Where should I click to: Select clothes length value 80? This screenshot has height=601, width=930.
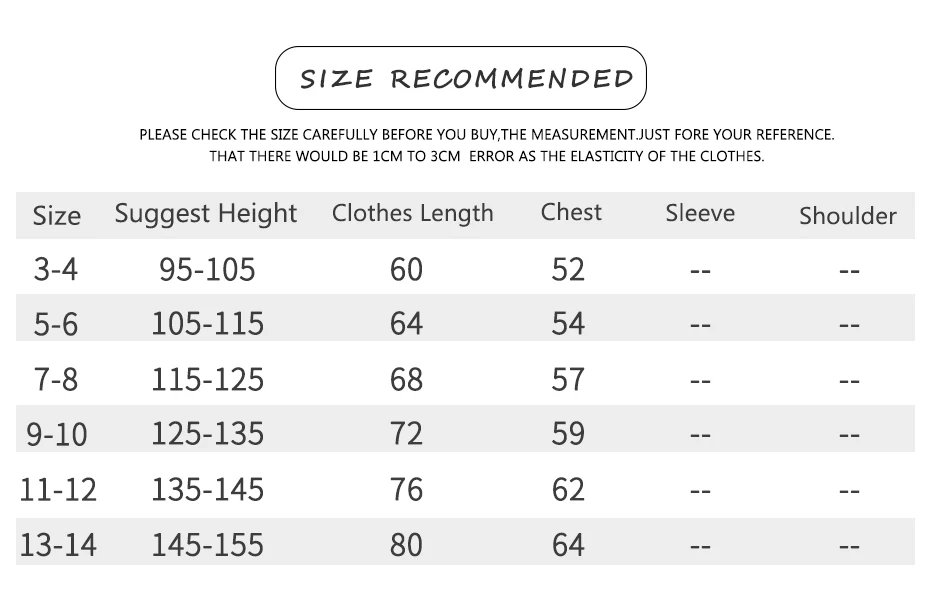pos(406,545)
